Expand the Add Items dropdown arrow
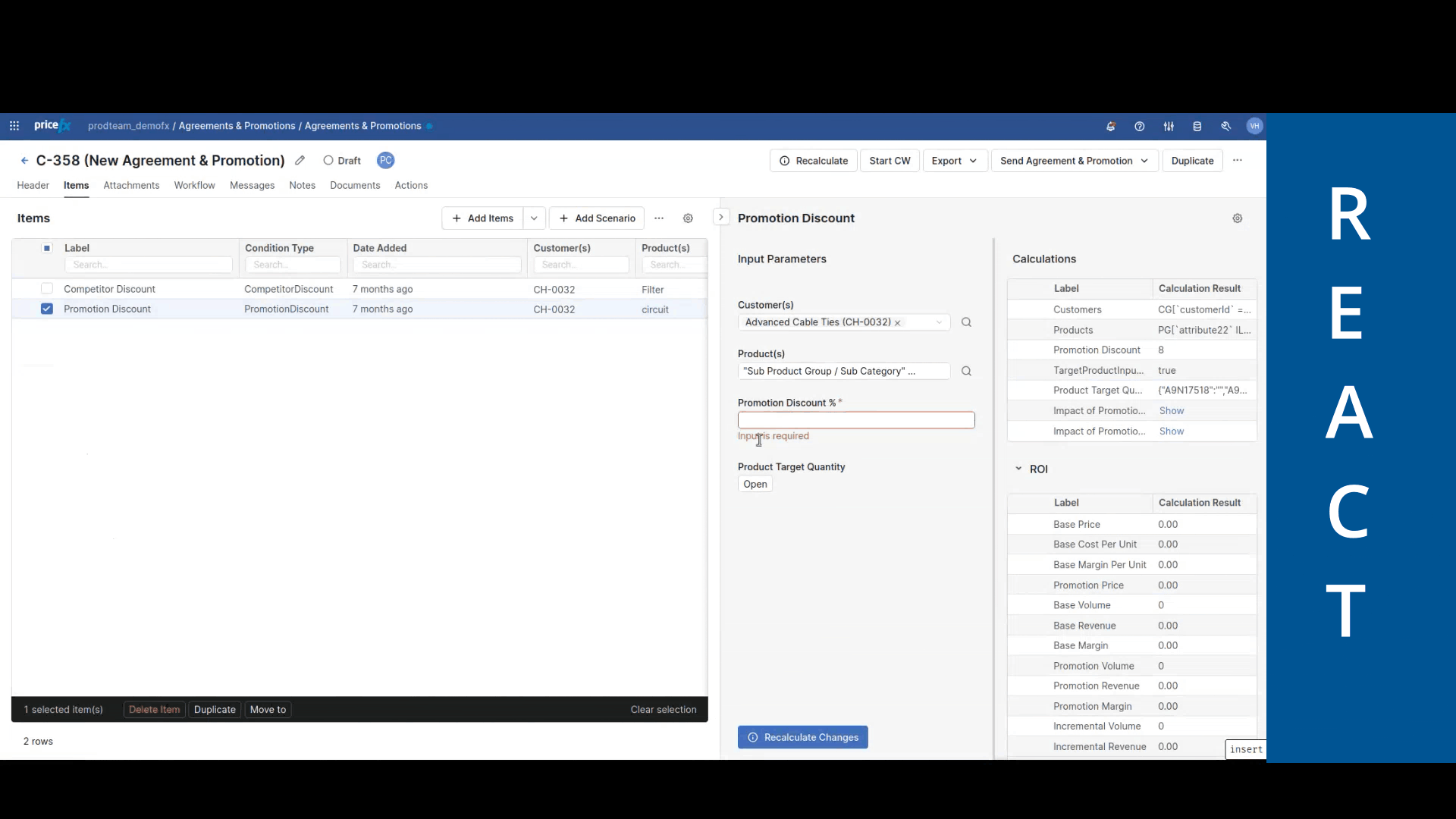The image size is (1456, 819). (534, 218)
